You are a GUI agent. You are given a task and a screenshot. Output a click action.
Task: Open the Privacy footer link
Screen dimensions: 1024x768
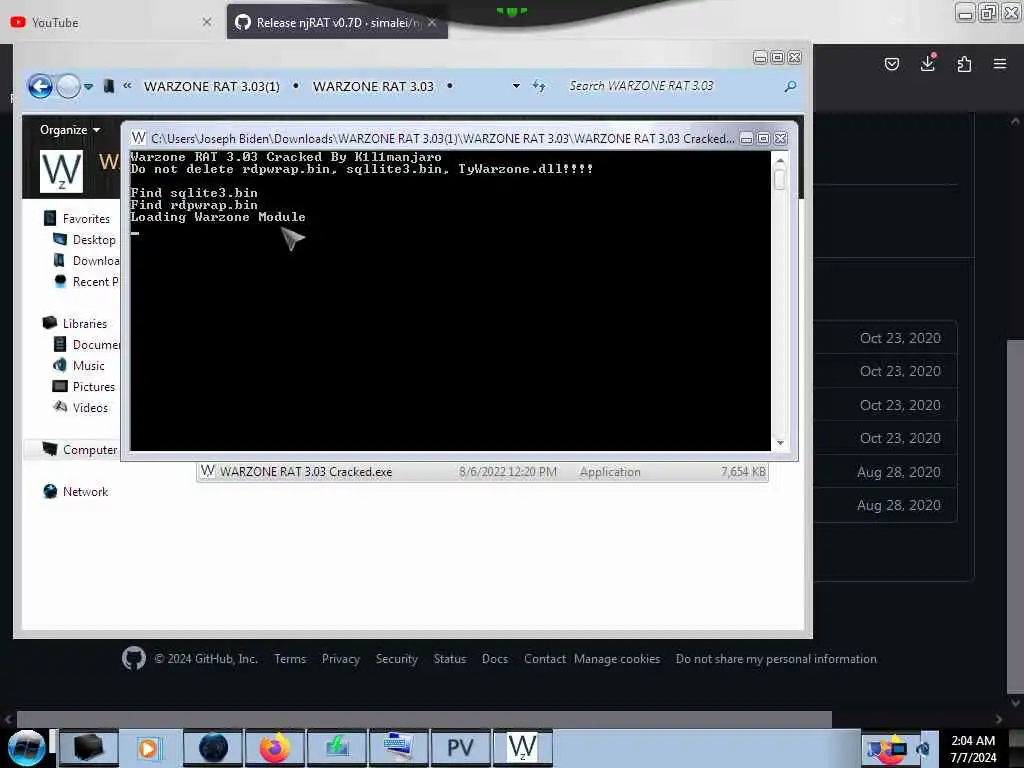click(340, 658)
